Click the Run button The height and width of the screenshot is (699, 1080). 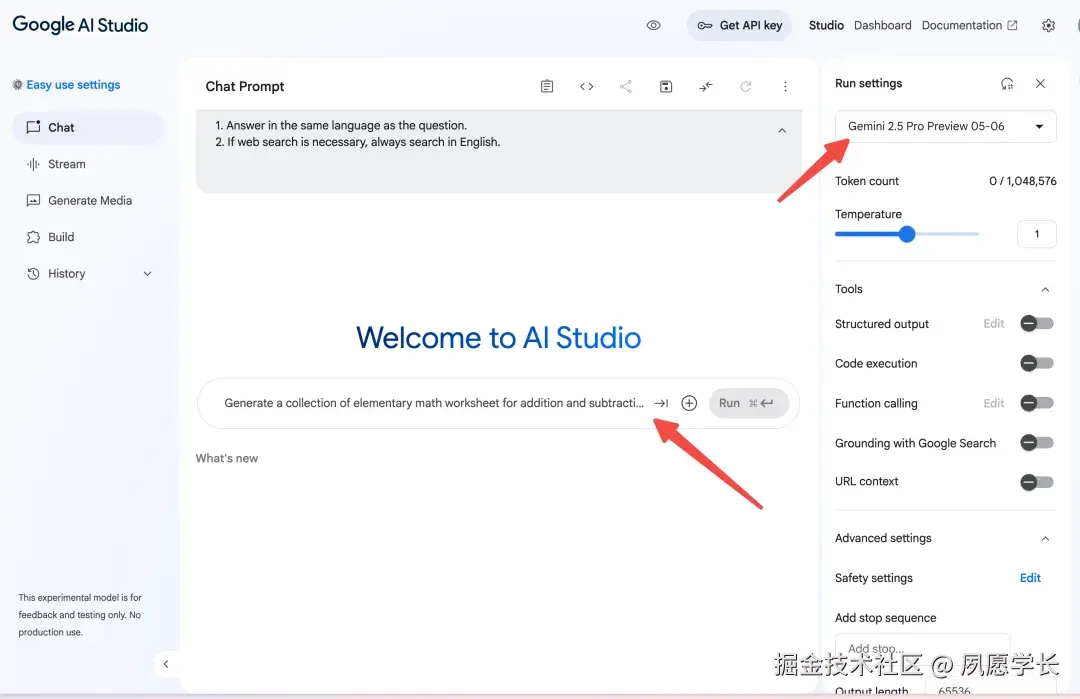[749, 403]
